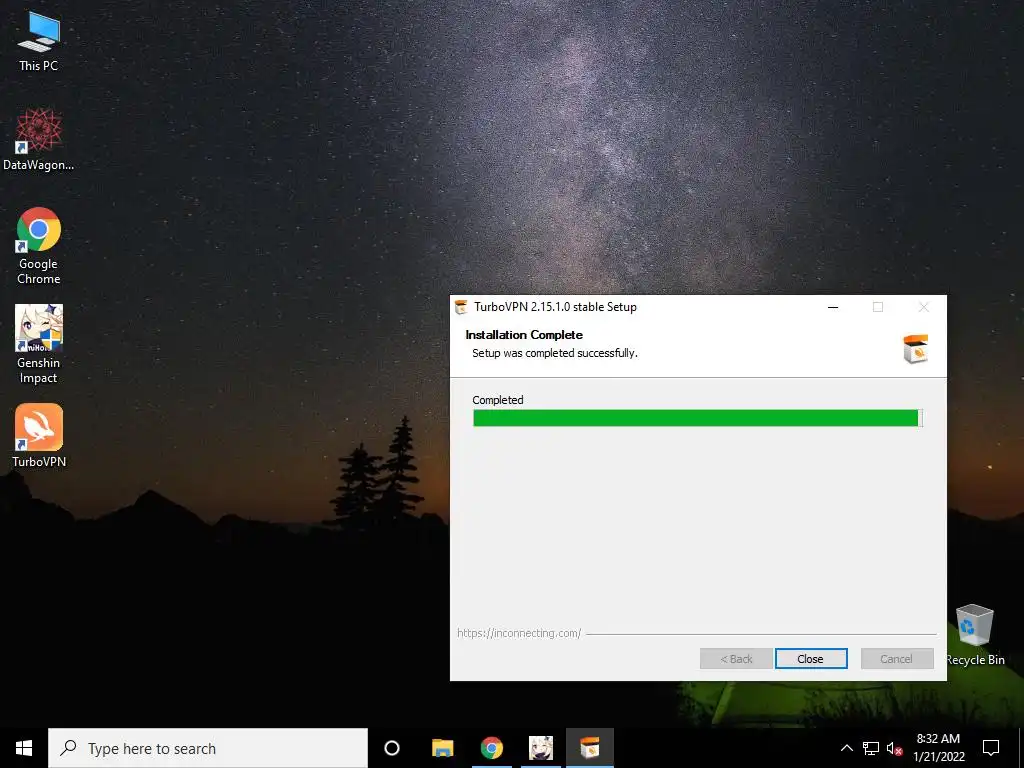
Task: Click the Cortana circle on taskbar
Action: (392, 748)
